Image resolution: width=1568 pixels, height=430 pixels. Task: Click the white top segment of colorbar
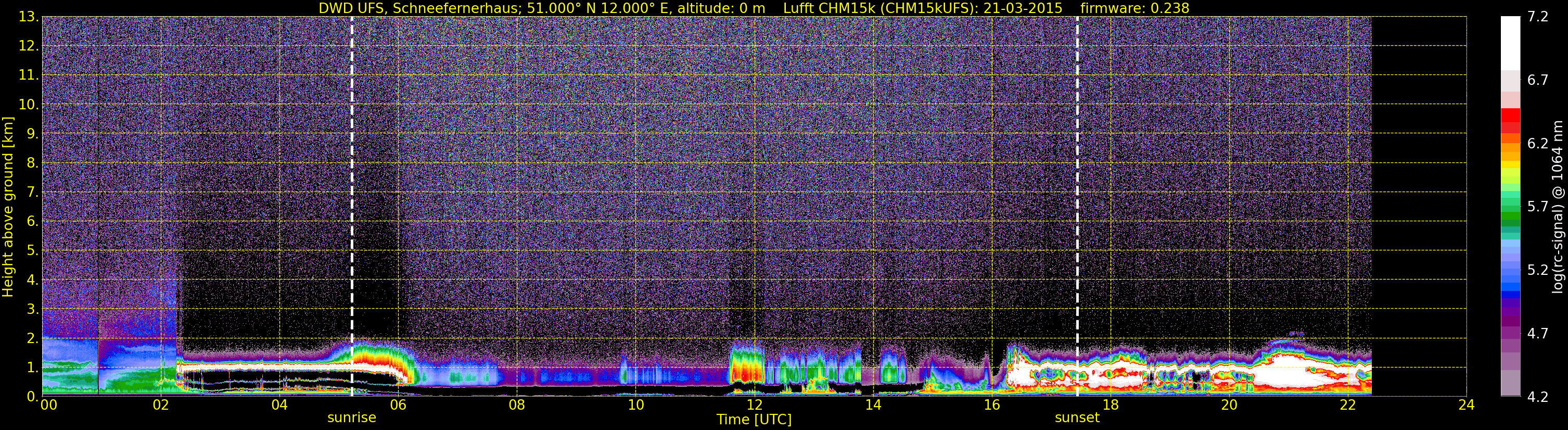(x=1510, y=43)
